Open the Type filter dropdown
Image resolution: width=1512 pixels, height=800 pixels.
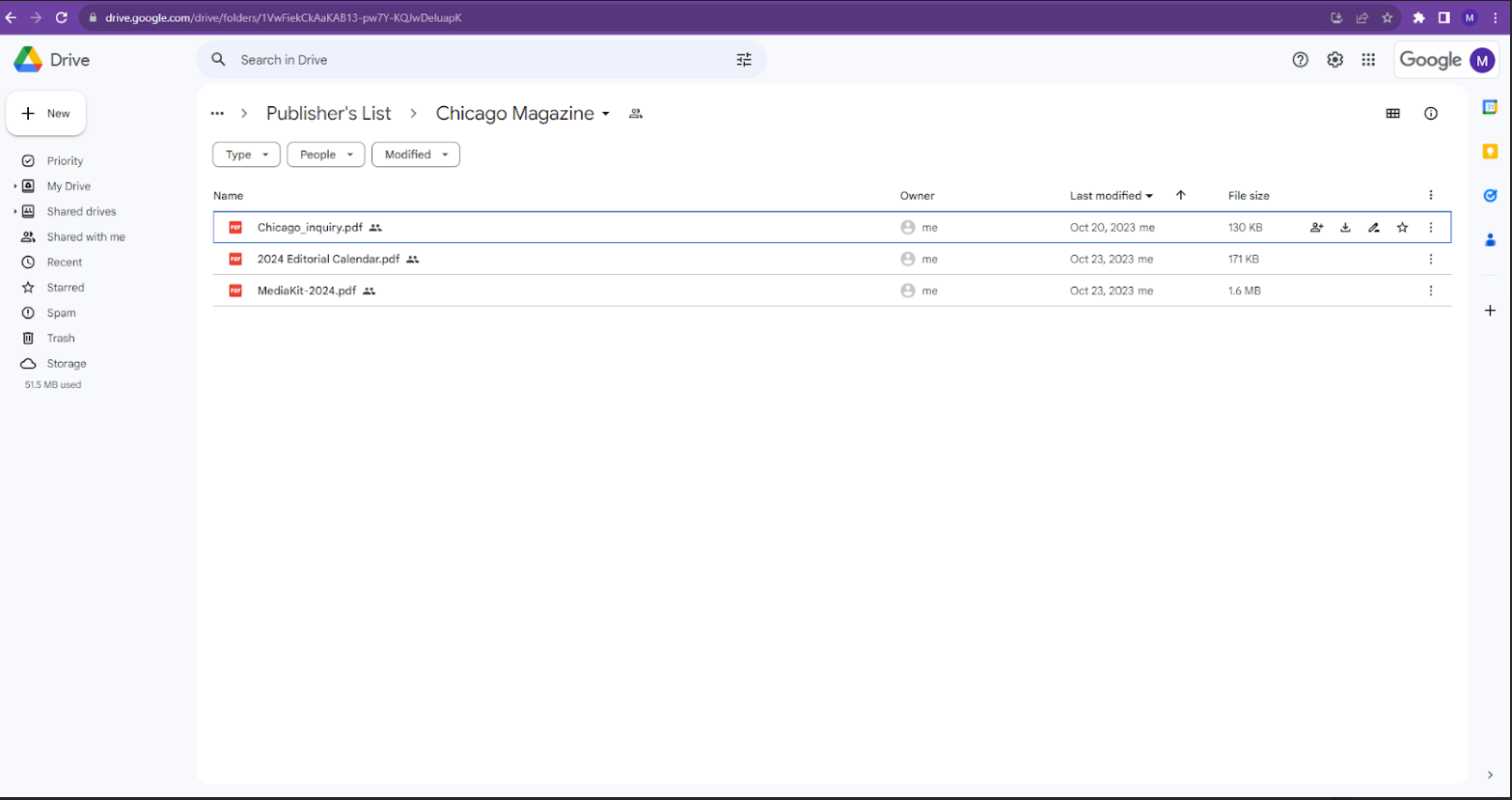[x=246, y=154]
